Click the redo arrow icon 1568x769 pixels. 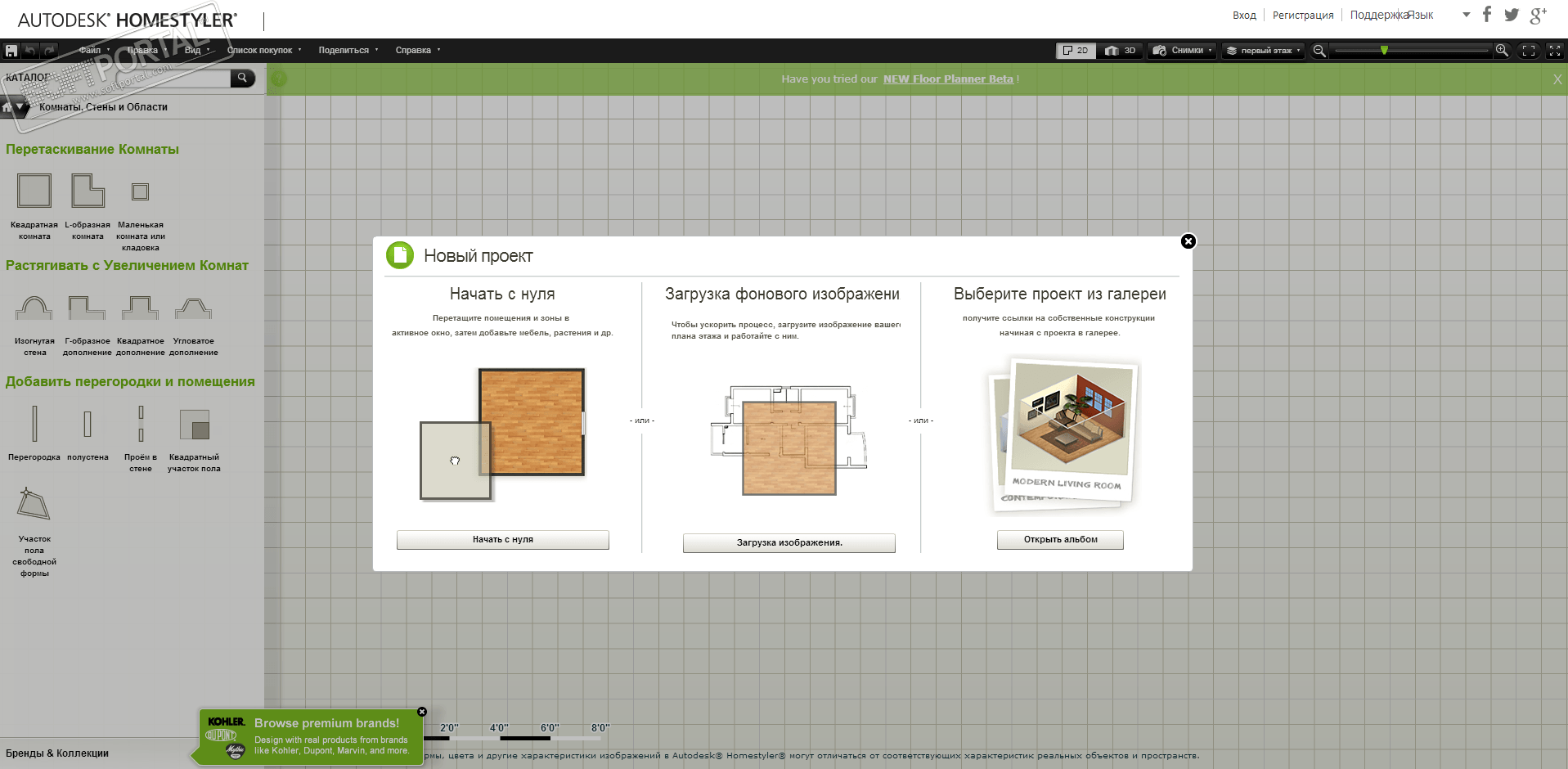(50, 51)
